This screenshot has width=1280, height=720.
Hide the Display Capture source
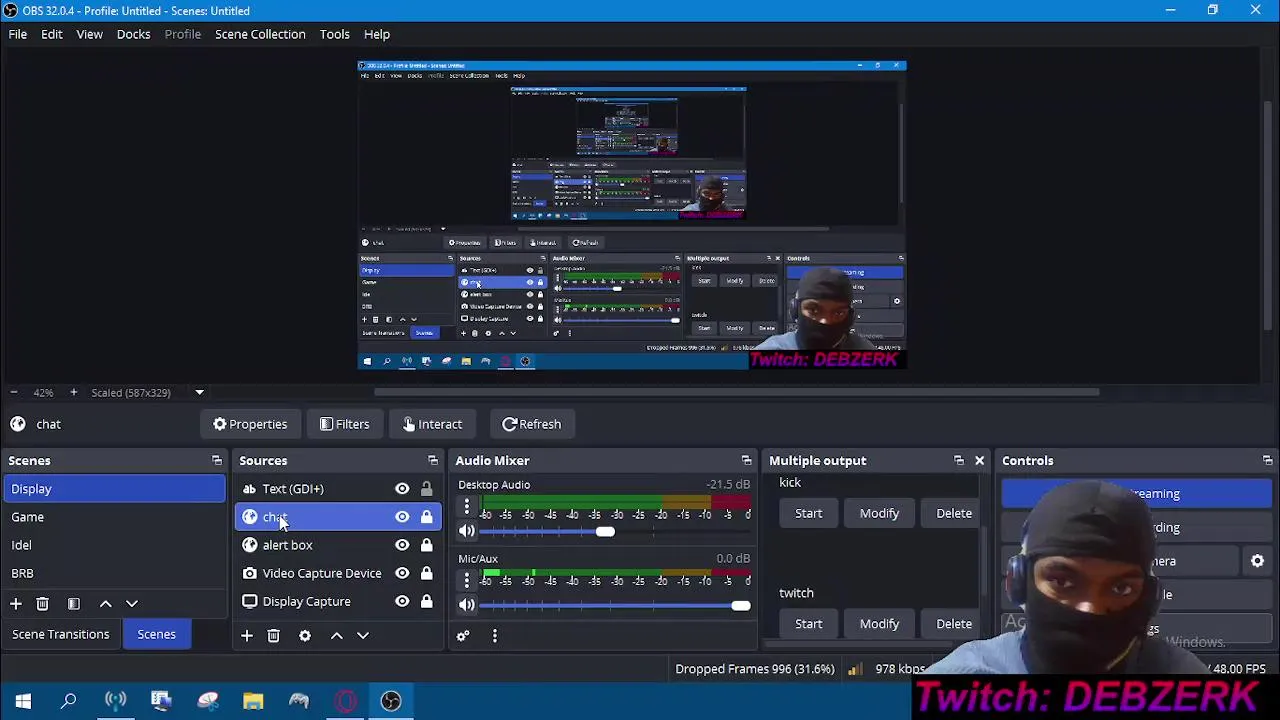(x=402, y=601)
